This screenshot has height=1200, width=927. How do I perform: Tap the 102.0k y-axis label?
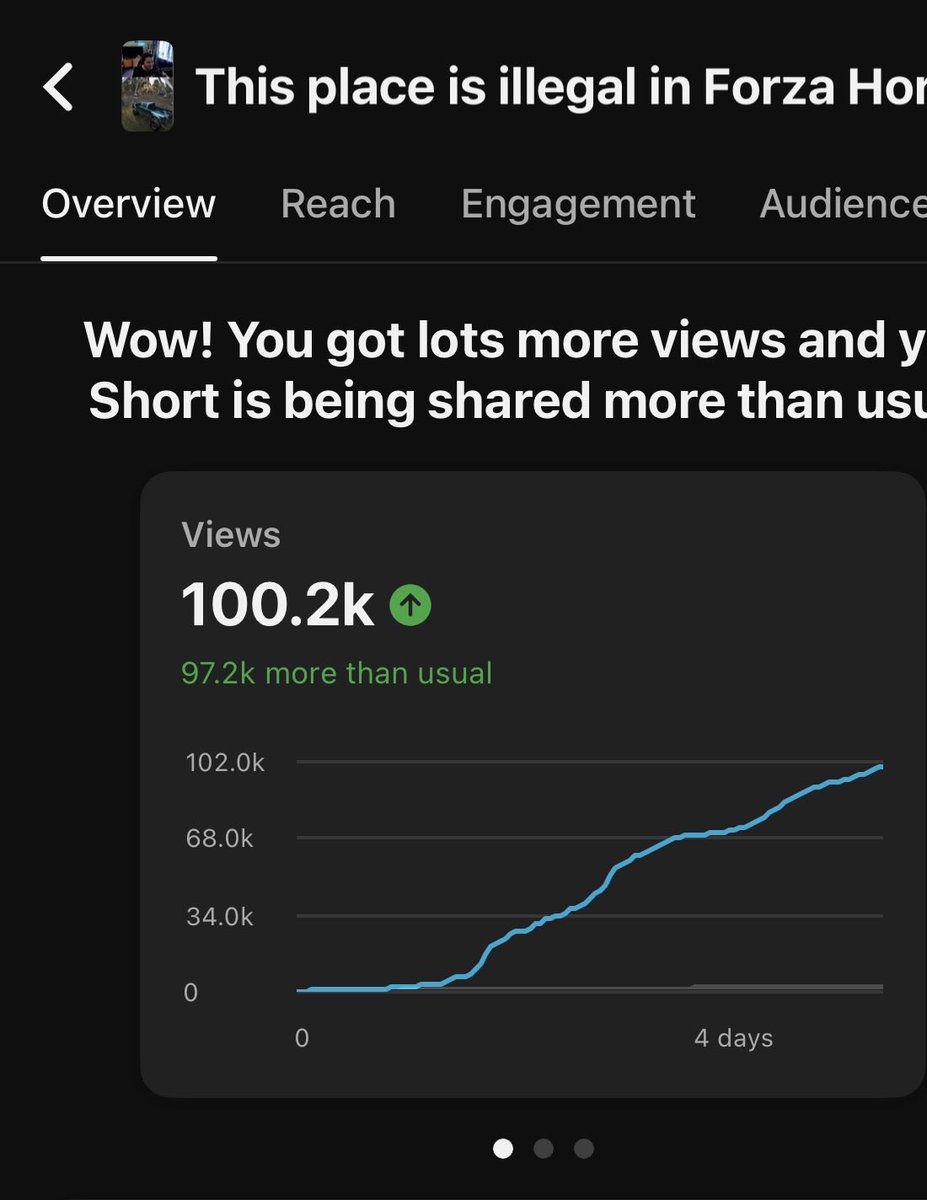(x=225, y=763)
